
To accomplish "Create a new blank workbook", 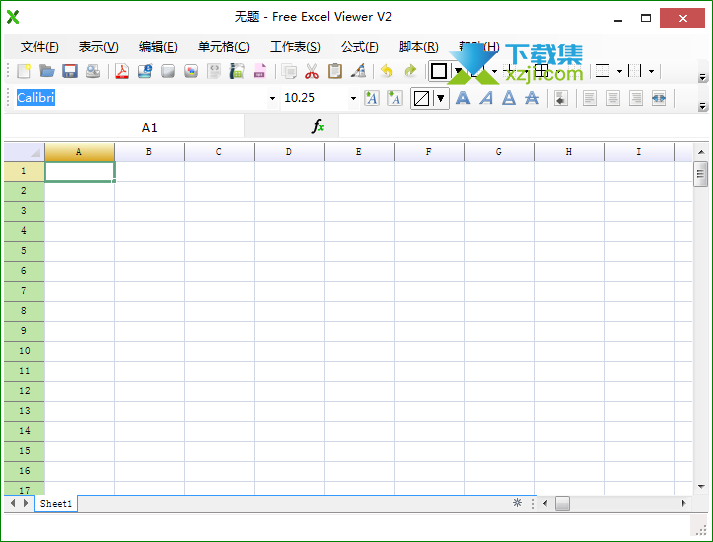I will pyautogui.click(x=24, y=71).
